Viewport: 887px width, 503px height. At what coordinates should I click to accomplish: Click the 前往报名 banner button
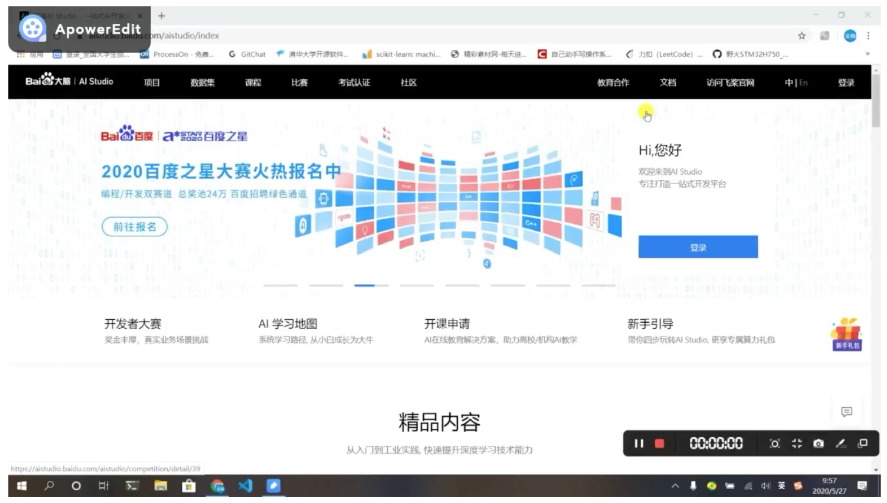point(135,227)
